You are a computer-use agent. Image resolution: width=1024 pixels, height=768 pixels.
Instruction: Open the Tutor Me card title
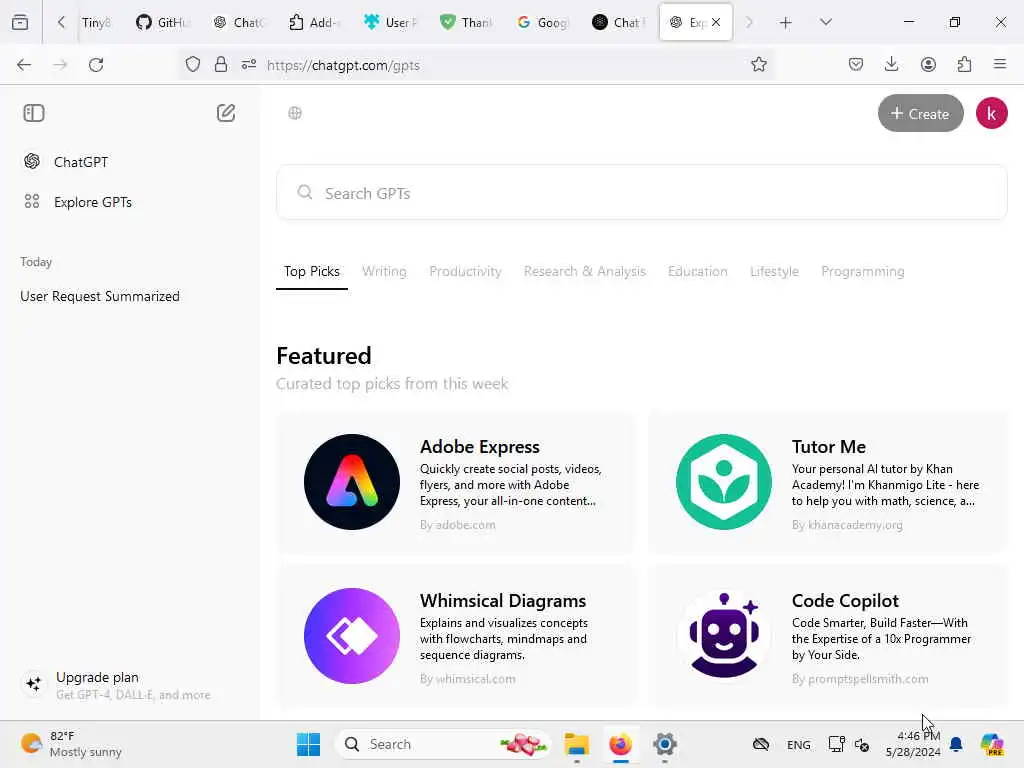[x=829, y=447]
